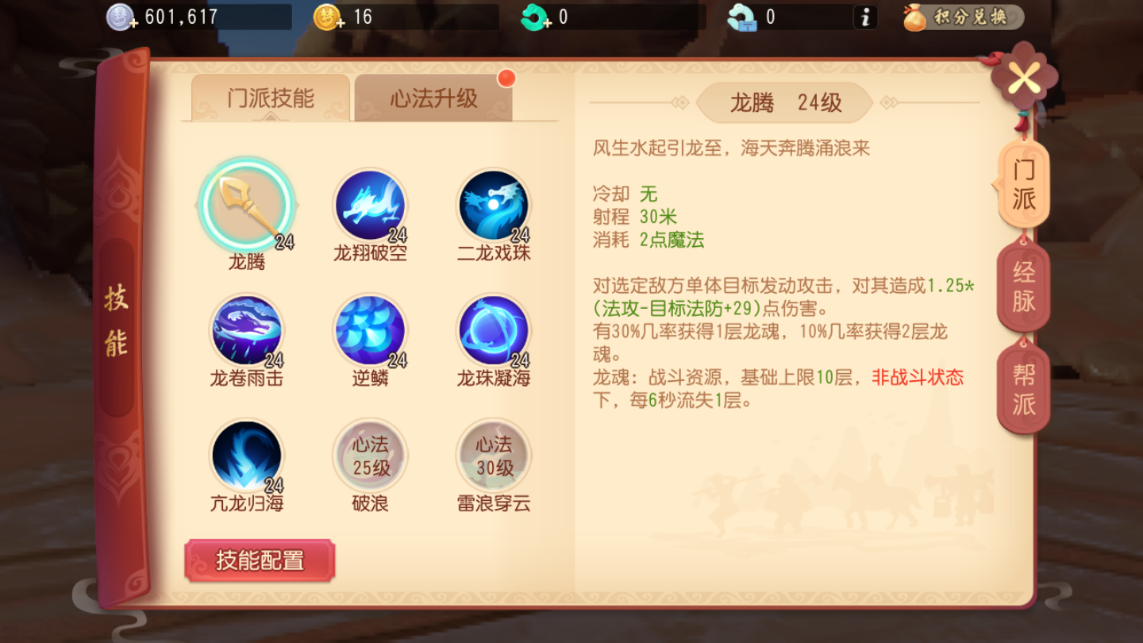This screenshot has width=1143, height=643.
Task: Select the 龙腾 skill icon
Action: pyautogui.click(x=246, y=205)
